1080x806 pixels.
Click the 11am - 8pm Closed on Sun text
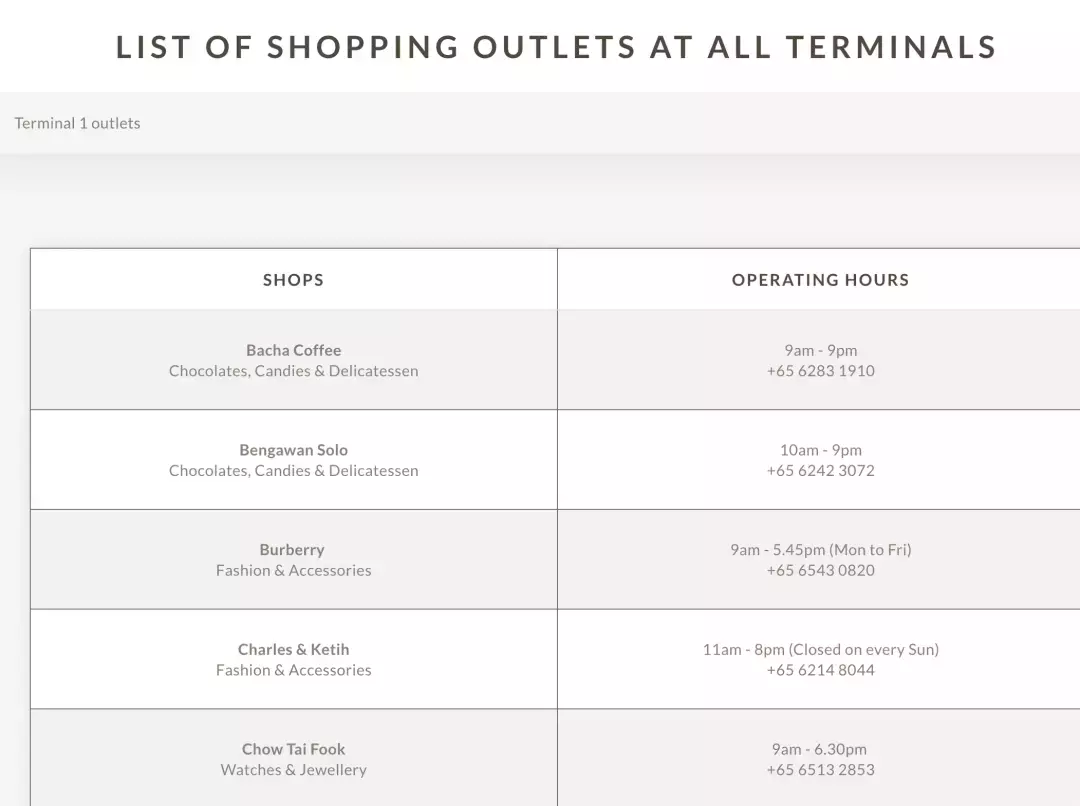coord(820,650)
